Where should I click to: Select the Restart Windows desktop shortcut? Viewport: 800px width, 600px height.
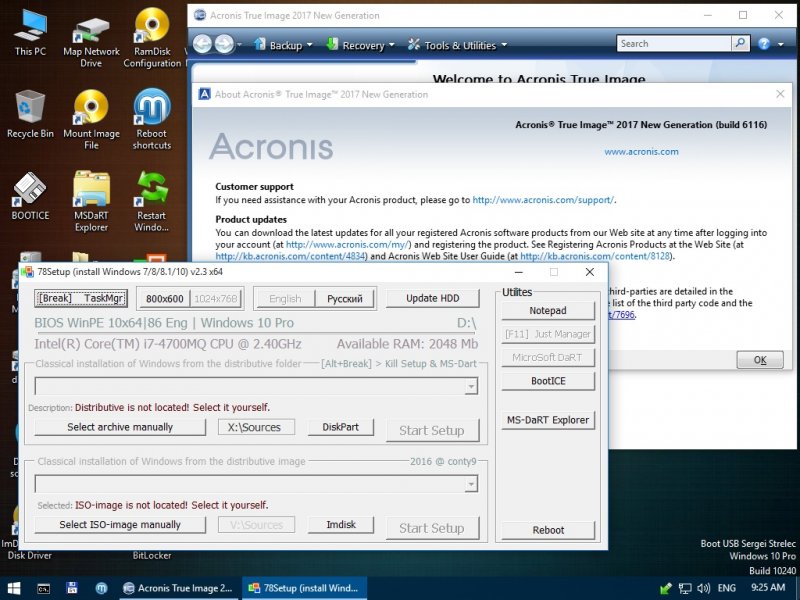pyautogui.click(x=152, y=201)
